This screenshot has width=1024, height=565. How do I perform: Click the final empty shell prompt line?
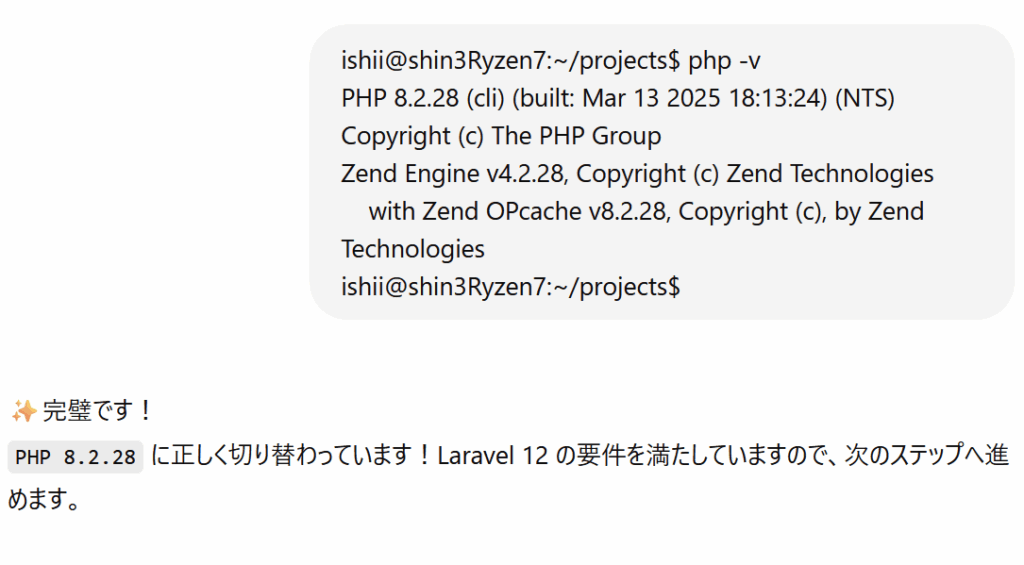pos(511,287)
